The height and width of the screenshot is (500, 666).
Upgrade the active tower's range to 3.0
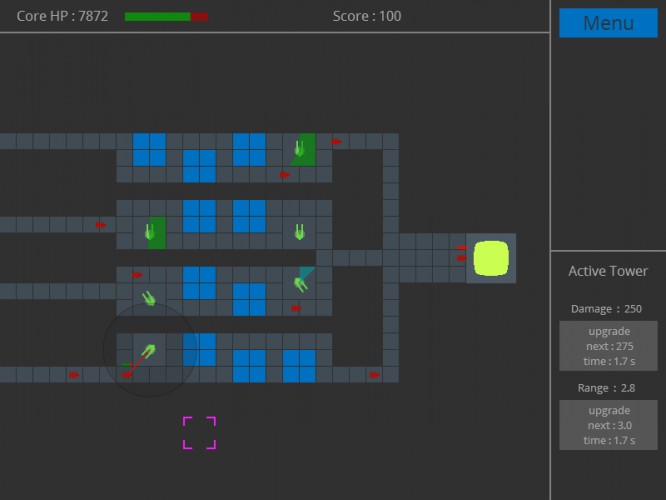[608, 425]
